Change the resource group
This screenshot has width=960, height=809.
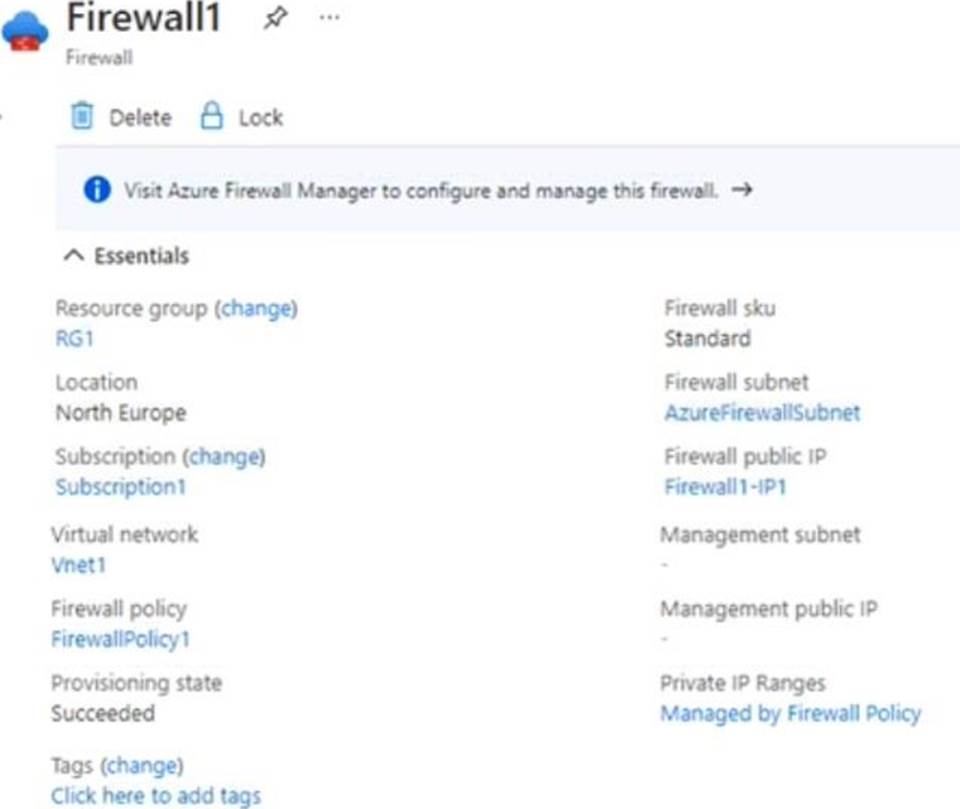259,308
